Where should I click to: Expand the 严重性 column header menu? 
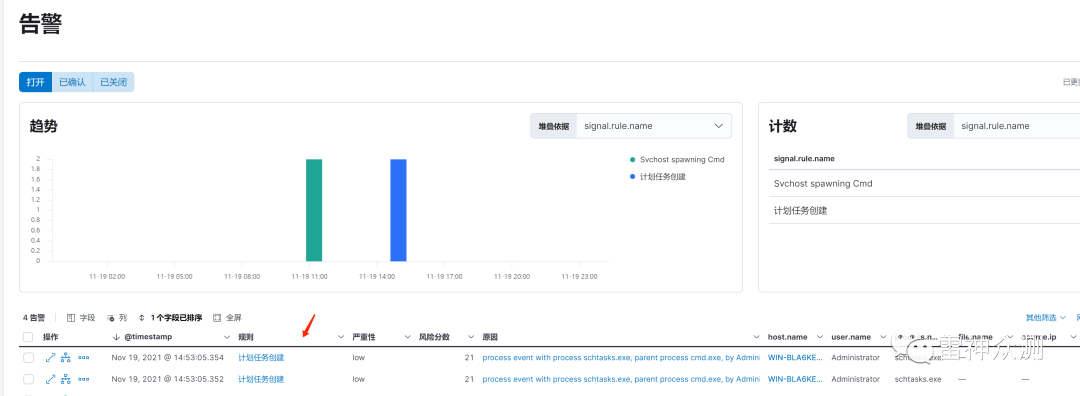[407, 337]
